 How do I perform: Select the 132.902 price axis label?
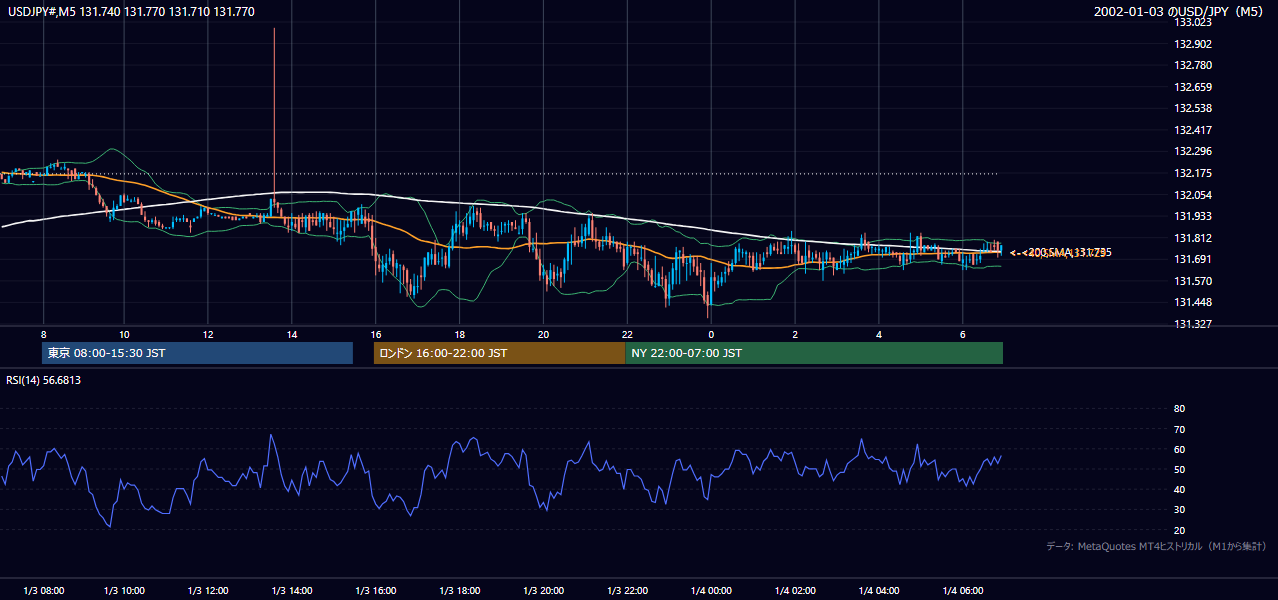coord(1194,44)
